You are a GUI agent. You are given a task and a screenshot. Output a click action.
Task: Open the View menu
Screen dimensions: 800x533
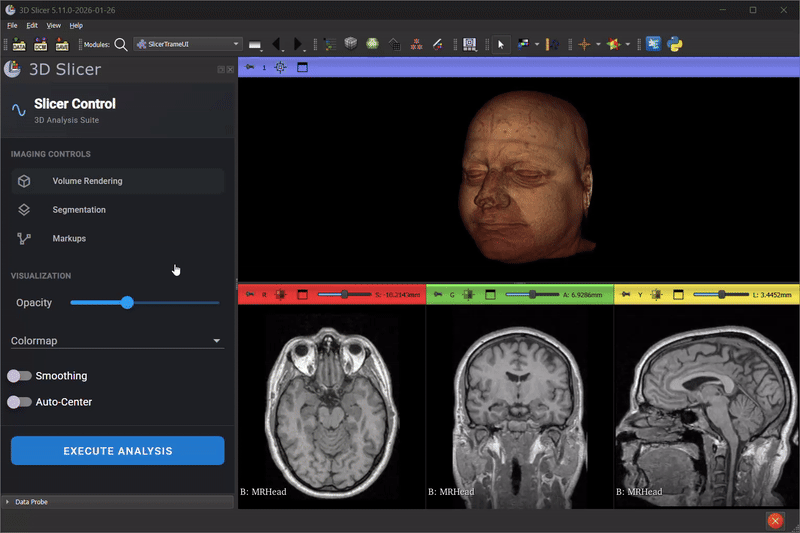(x=53, y=25)
